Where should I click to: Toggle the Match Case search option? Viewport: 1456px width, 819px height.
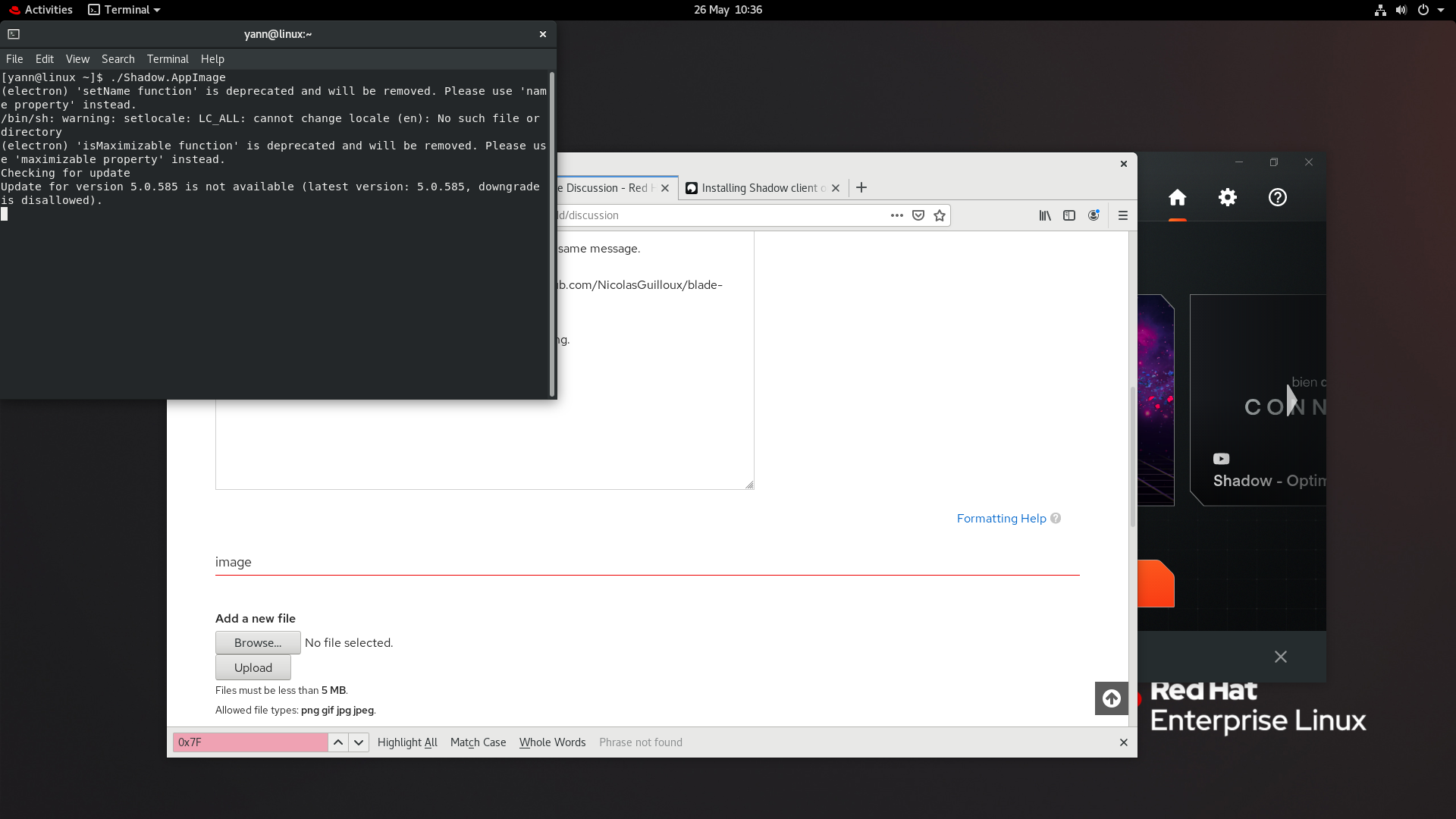[x=477, y=742]
